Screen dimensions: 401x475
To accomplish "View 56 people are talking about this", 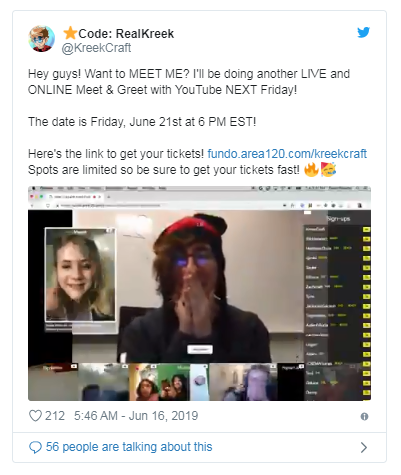I will [129, 447].
